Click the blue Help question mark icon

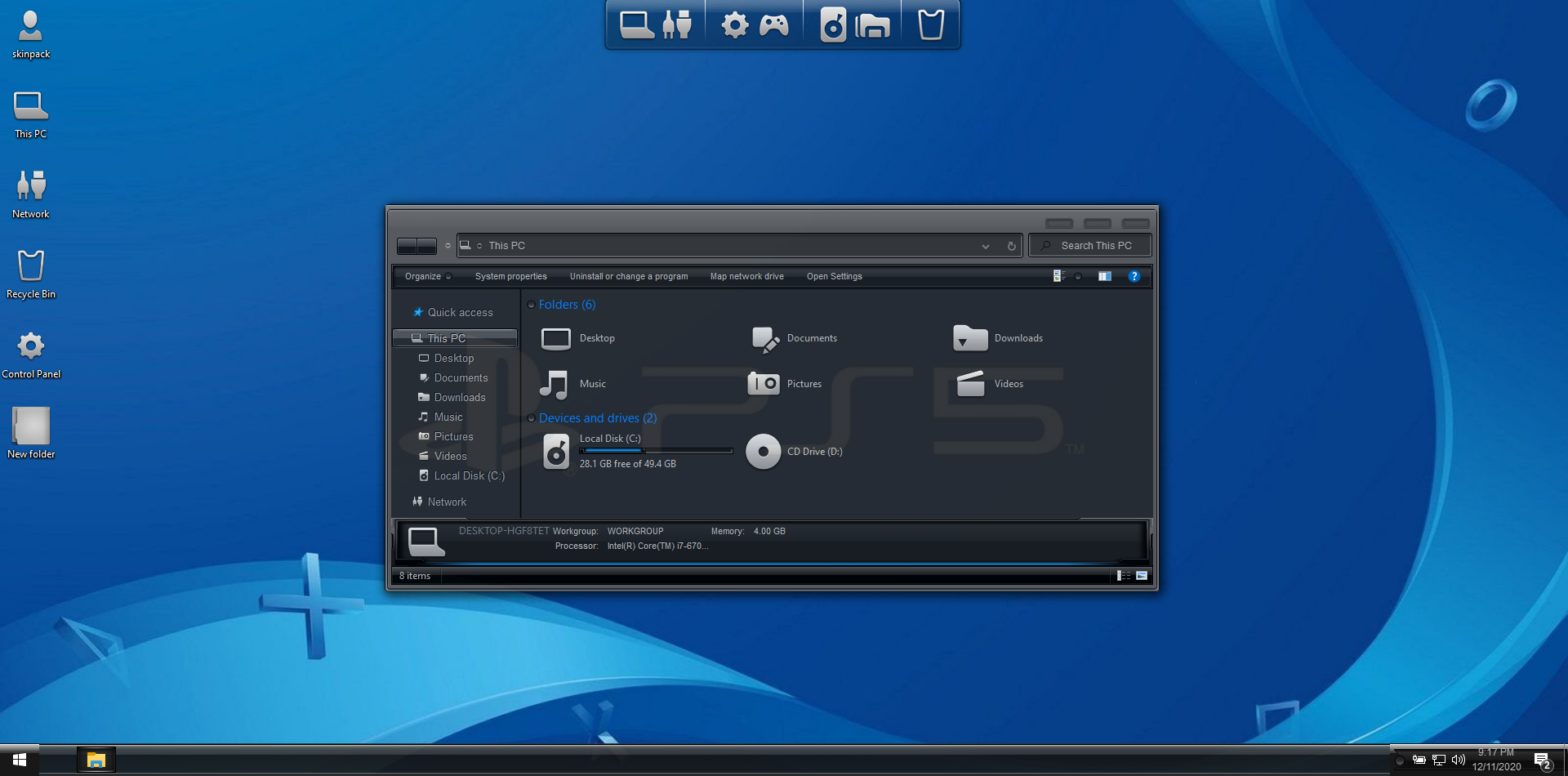pyautogui.click(x=1134, y=276)
